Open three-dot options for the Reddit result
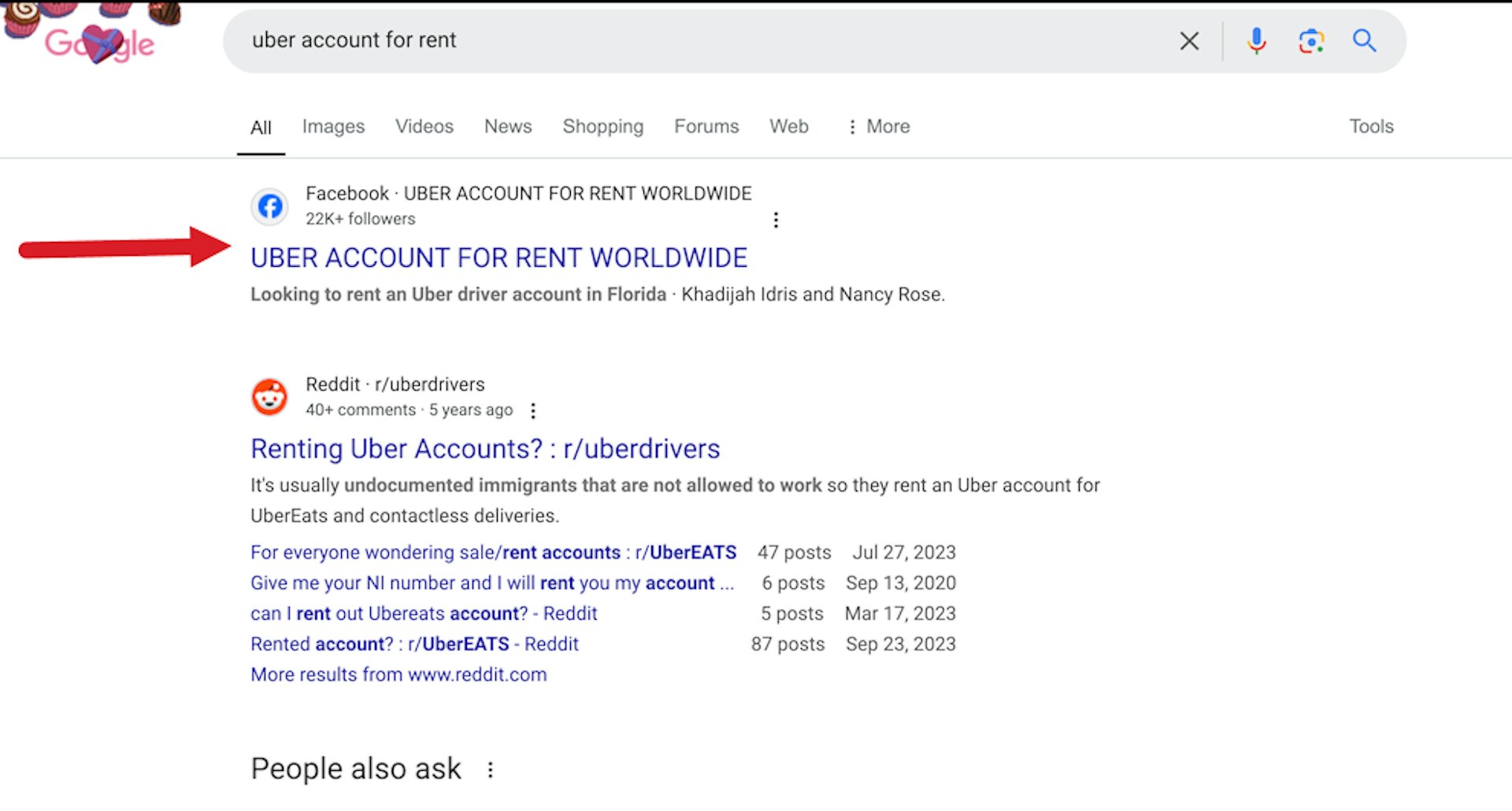Viewport: 1512px width, 811px height. coord(533,411)
